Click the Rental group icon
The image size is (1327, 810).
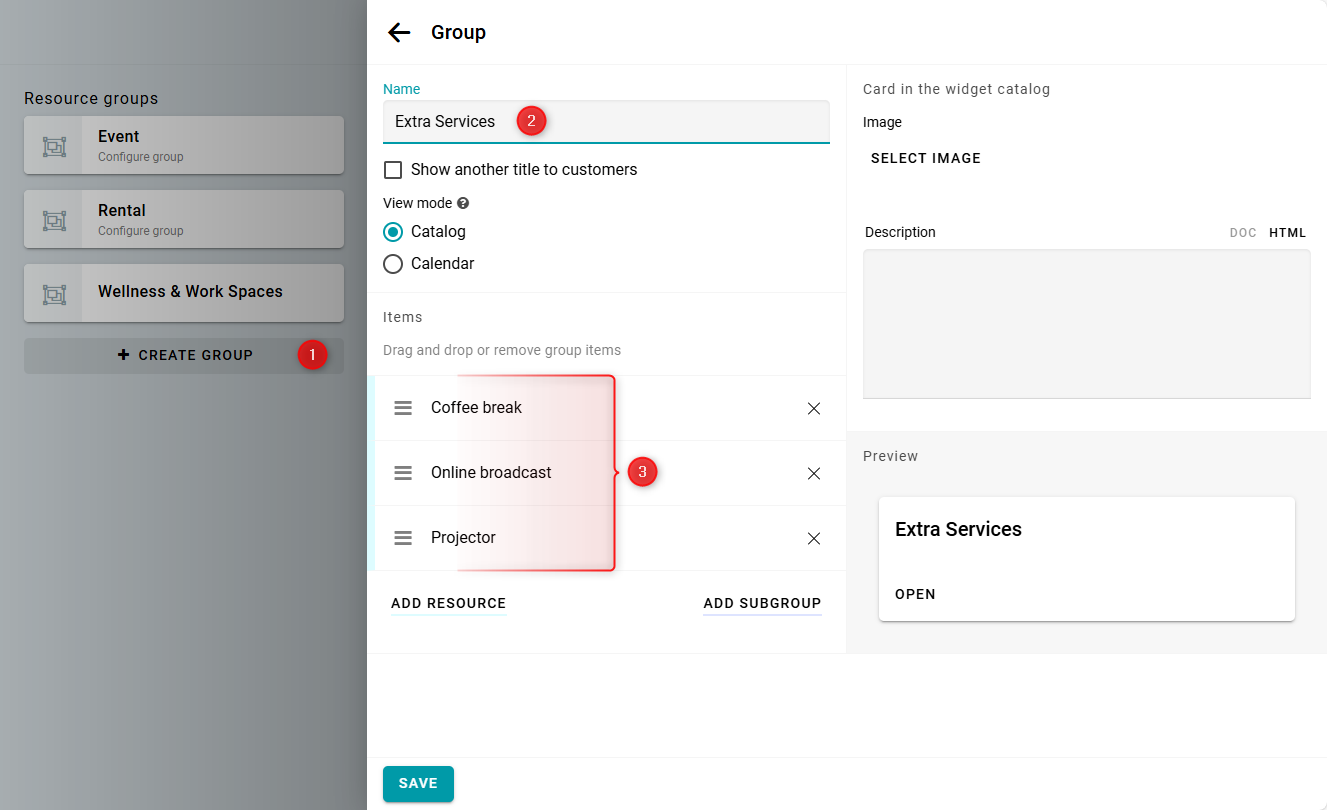click(54, 220)
